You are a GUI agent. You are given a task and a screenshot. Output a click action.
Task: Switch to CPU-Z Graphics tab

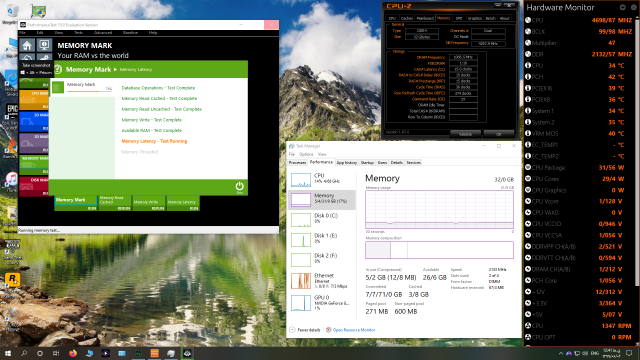click(x=475, y=18)
